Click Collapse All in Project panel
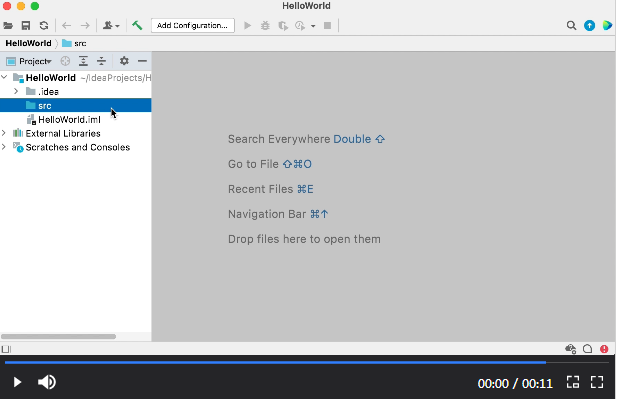Viewport: 617px width, 399px height. pos(102,61)
